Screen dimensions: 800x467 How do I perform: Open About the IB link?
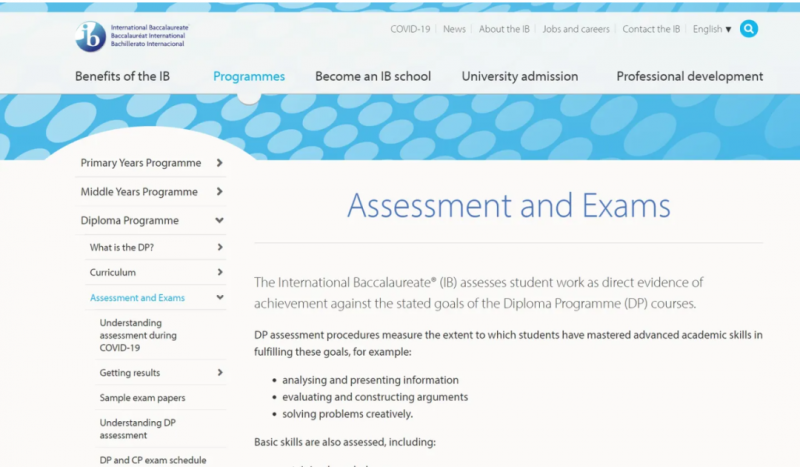tap(504, 29)
